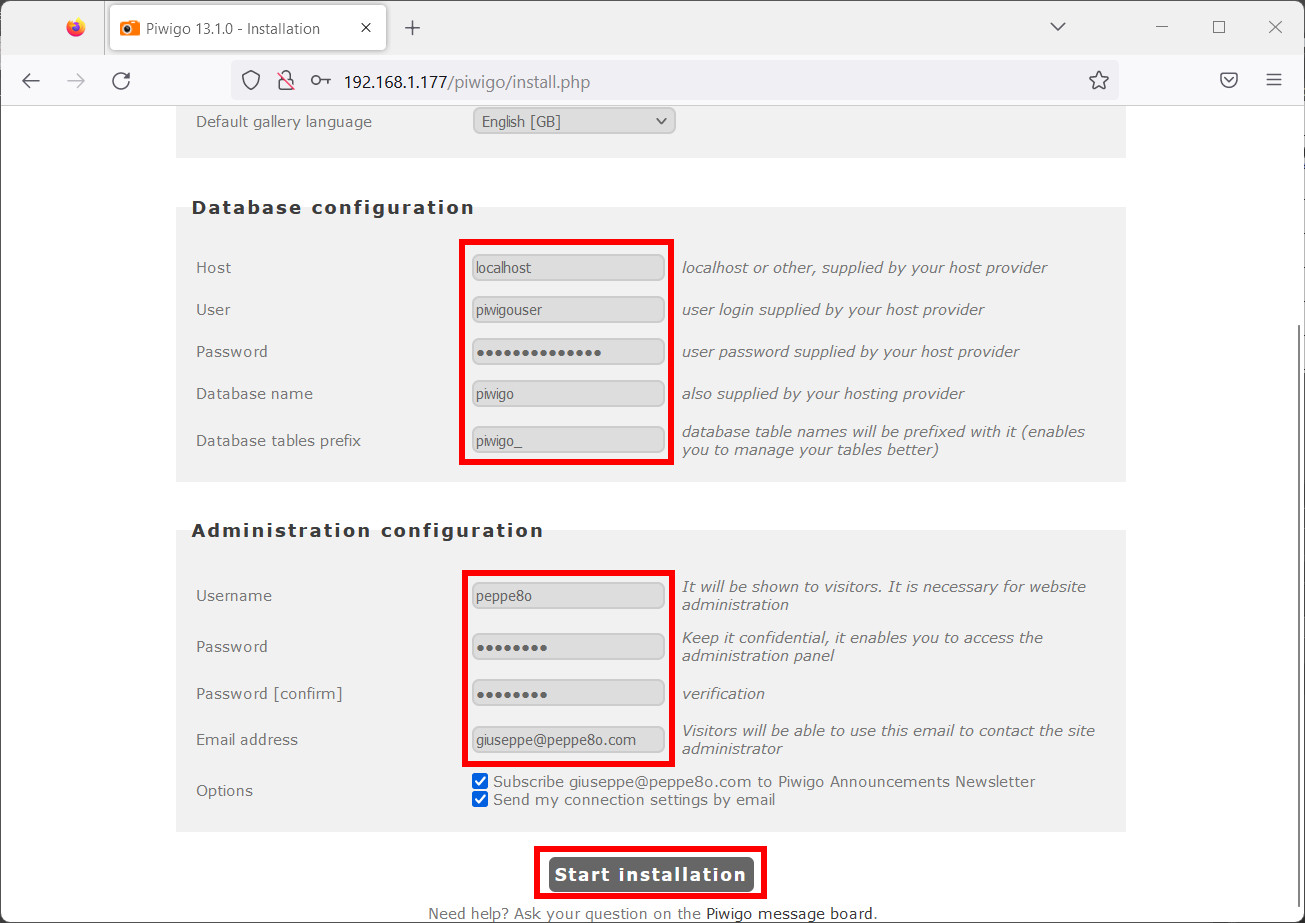Uncheck Subscribe to Piwigo Announcements Newsletter
This screenshot has height=923, width=1305.
[480, 781]
